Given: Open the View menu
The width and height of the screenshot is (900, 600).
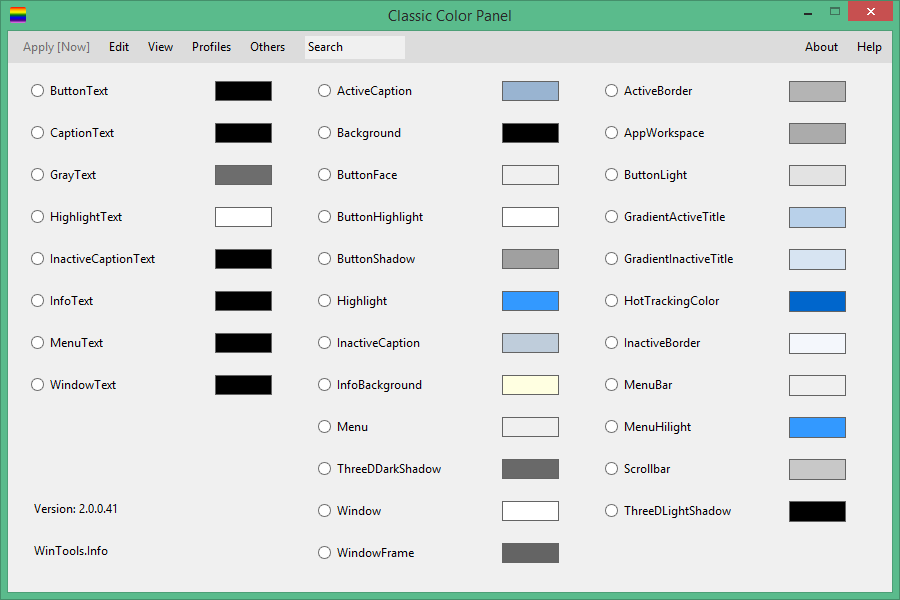Looking at the screenshot, I should click(160, 47).
